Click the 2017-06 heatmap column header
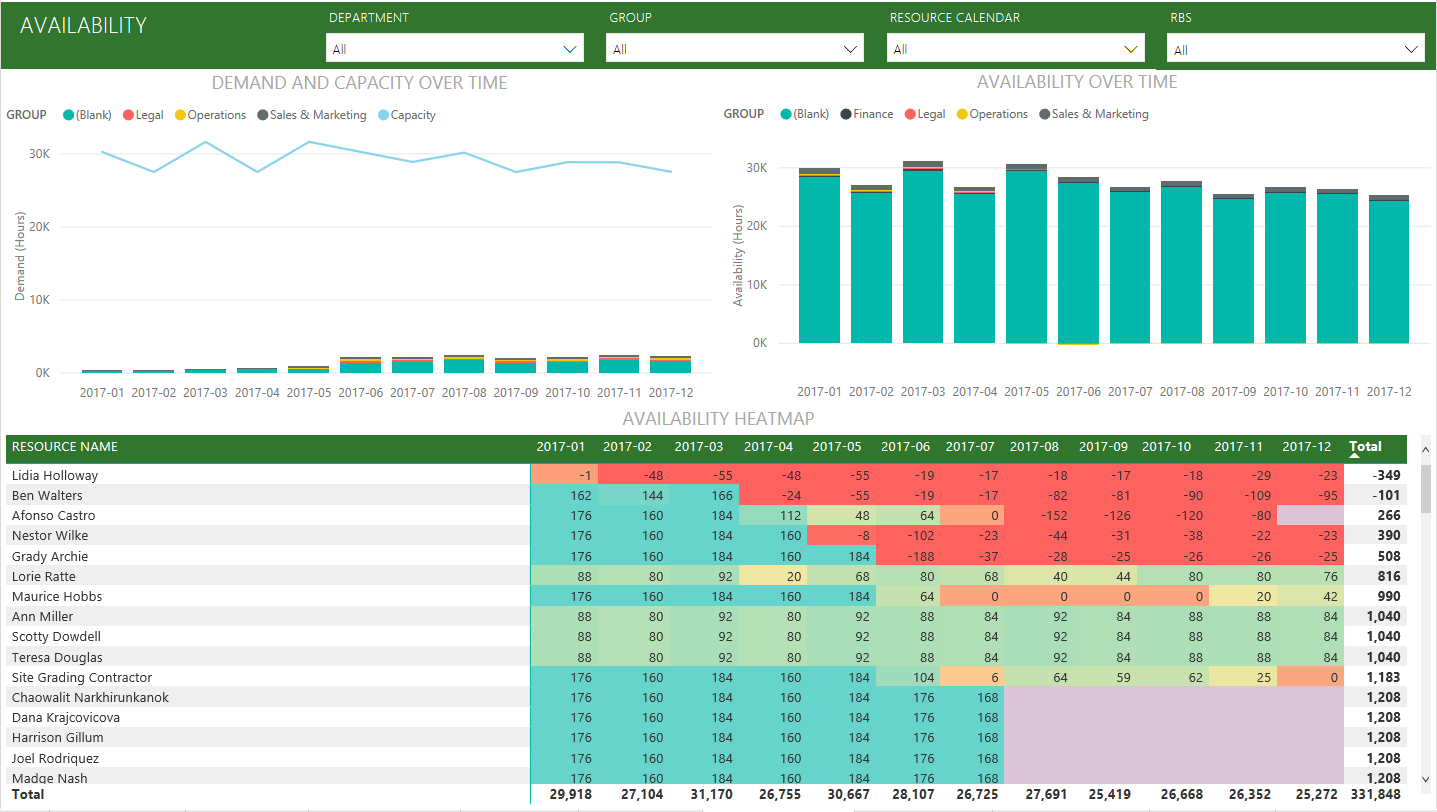This screenshot has height=812, width=1437. [907, 447]
